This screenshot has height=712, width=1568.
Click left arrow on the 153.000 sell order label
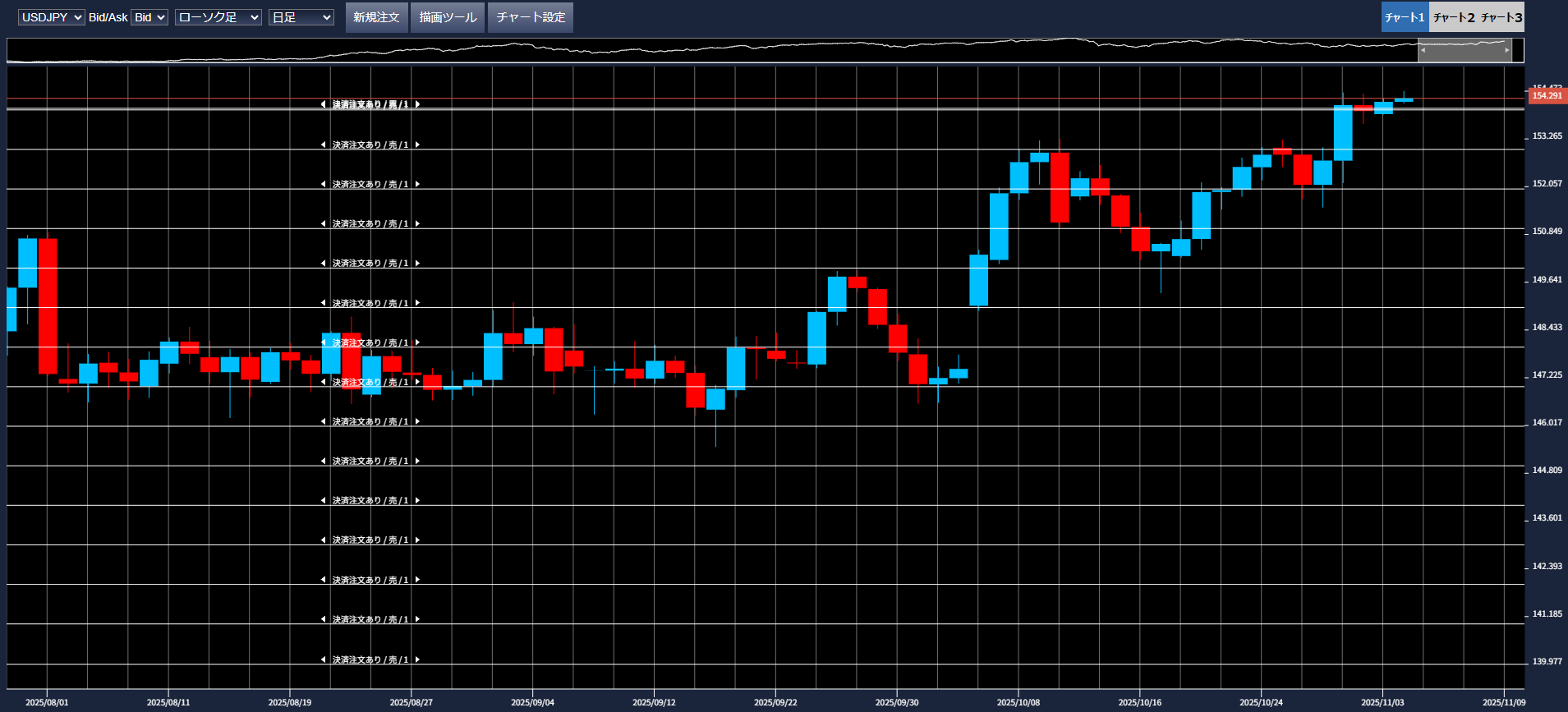pos(323,145)
